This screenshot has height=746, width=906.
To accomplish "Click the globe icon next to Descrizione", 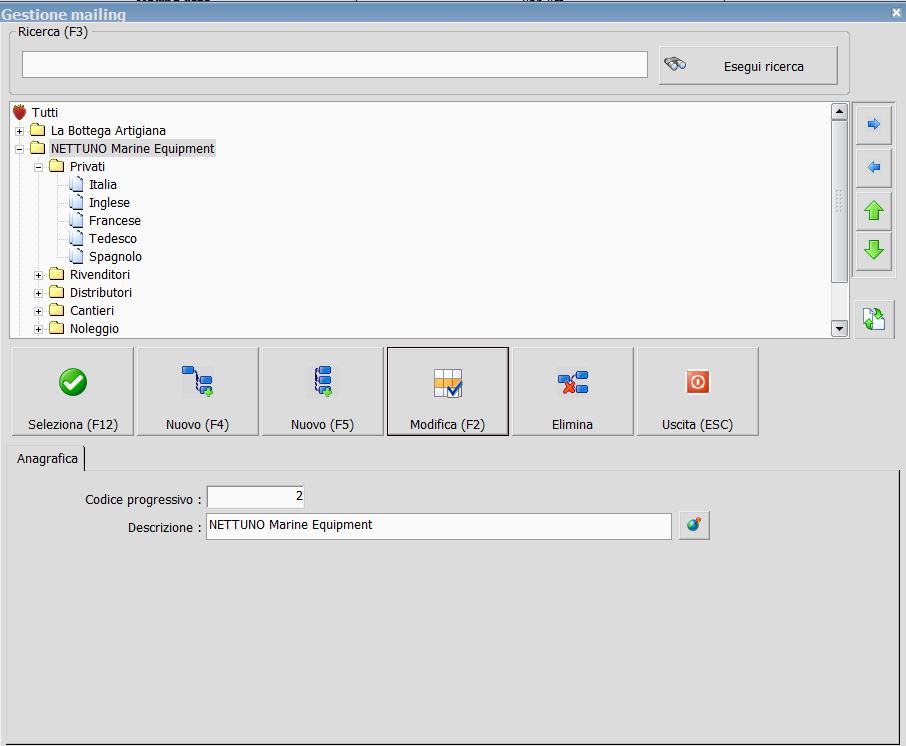I will (x=694, y=525).
